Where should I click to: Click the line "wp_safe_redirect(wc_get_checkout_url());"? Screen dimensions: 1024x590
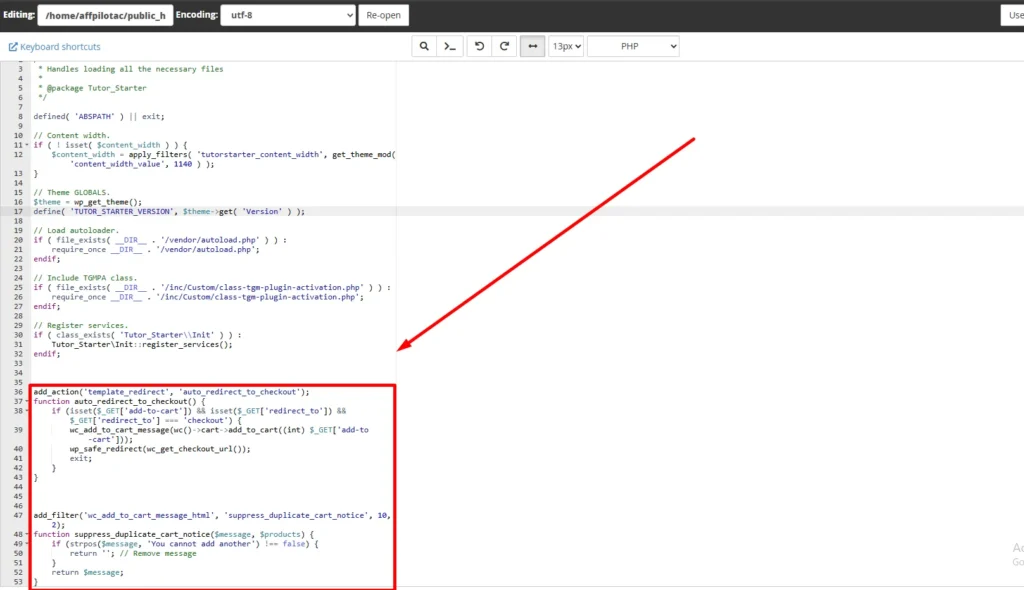[x=160, y=449]
